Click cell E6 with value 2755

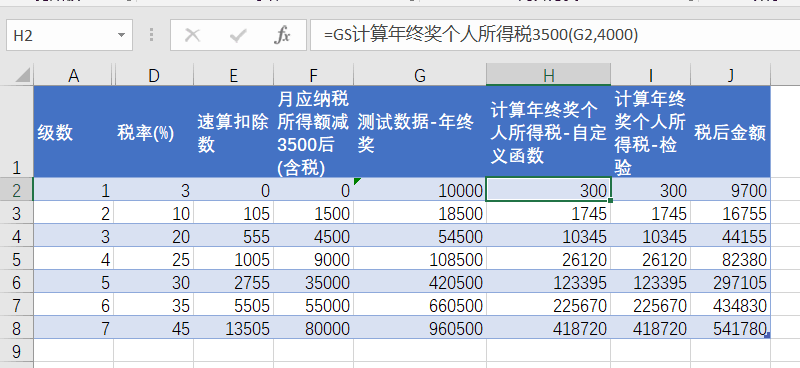tap(233, 282)
